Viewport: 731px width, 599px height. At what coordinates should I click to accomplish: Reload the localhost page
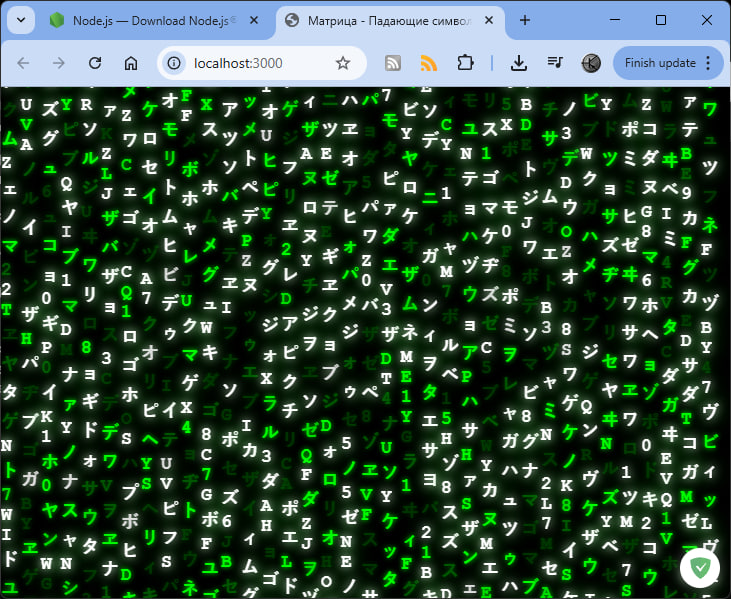pos(95,63)
